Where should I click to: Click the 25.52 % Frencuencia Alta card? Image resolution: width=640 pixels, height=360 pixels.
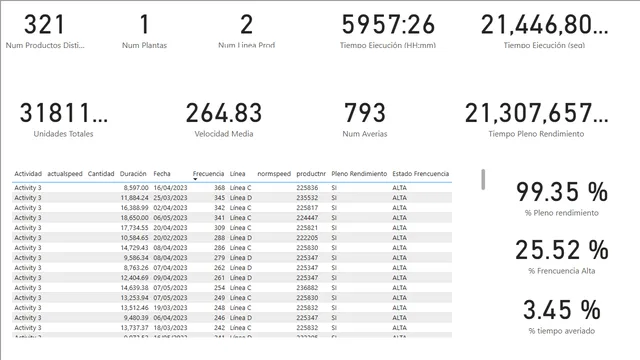point(562,257)
